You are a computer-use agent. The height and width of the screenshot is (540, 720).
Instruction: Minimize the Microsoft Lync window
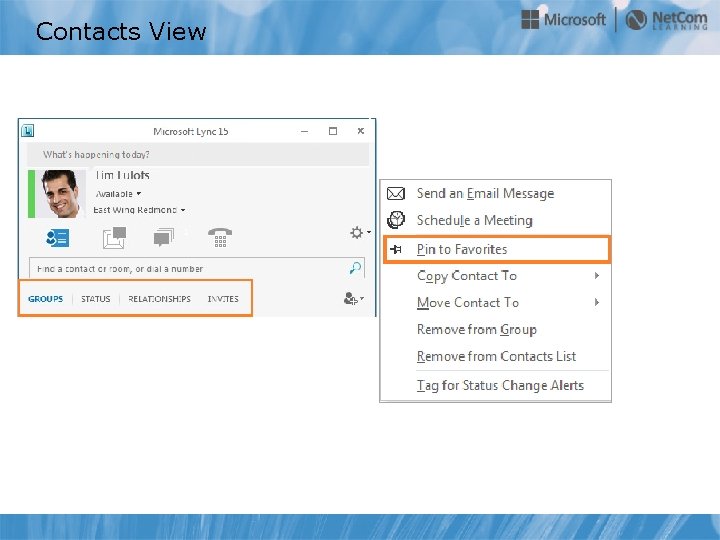coord(304,131)
